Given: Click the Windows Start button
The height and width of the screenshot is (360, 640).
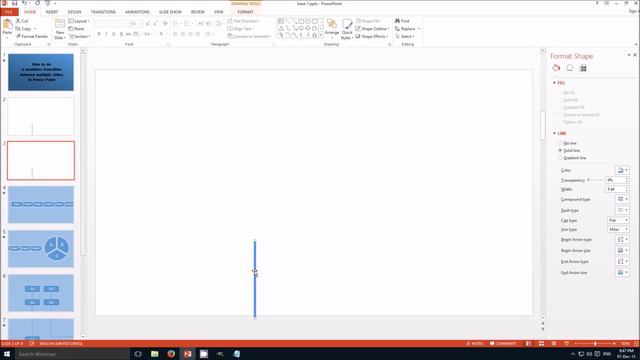Looking at the screenshot, I should pos(7,354).
